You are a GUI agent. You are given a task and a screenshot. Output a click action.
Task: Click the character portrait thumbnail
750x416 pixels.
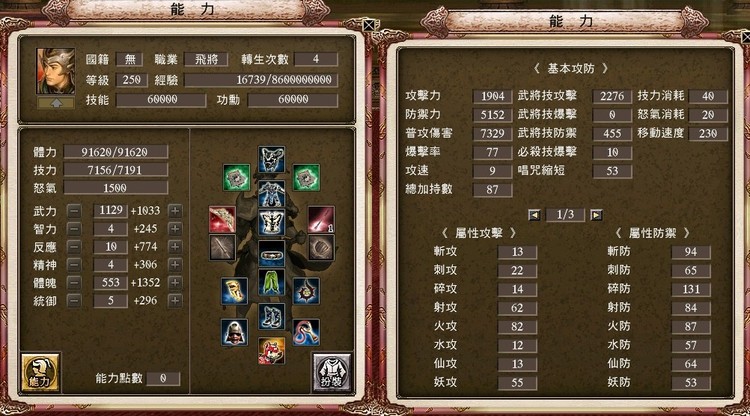click(x=55, y=71)
